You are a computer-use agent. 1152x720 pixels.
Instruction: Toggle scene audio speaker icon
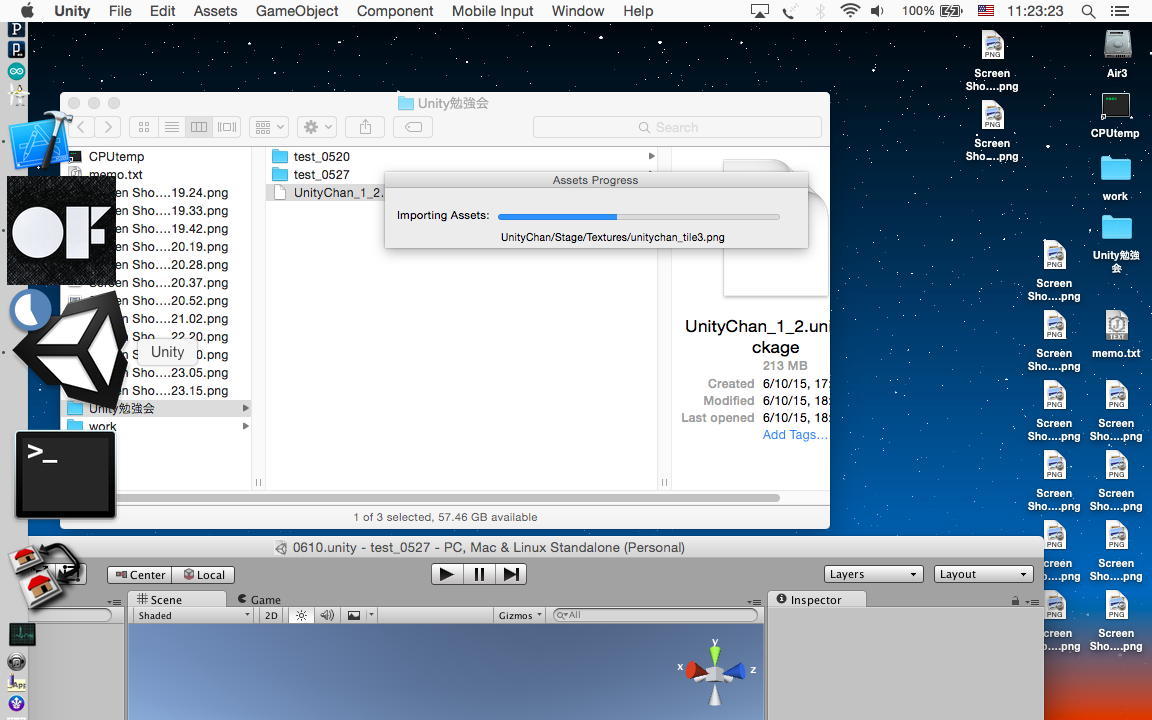tap(327, 616)
